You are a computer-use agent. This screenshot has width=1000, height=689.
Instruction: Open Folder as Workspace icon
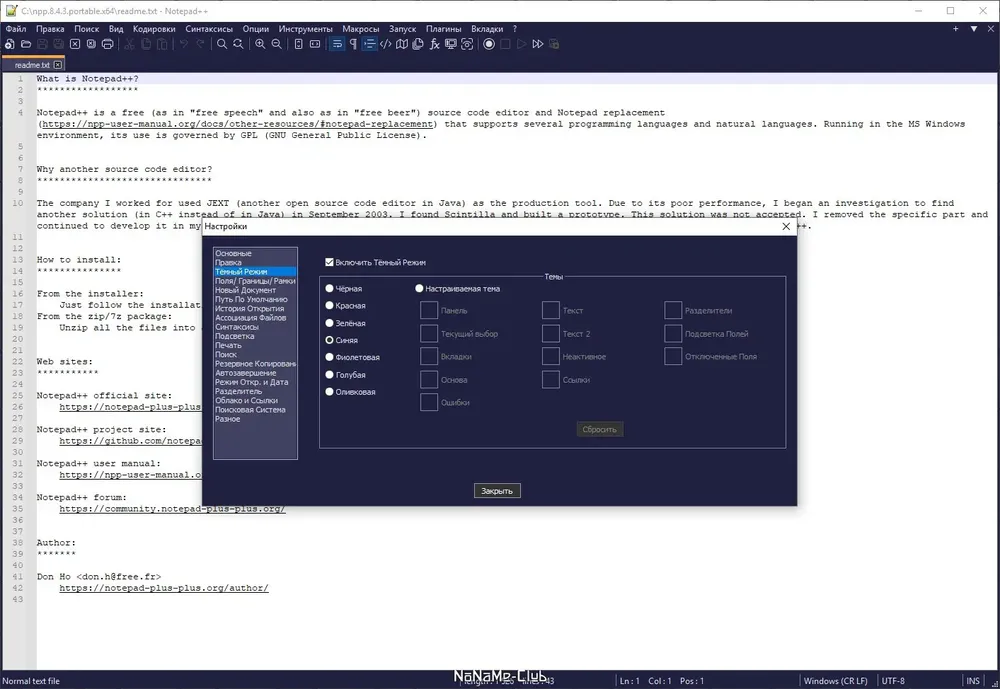(x=451, y=44)
